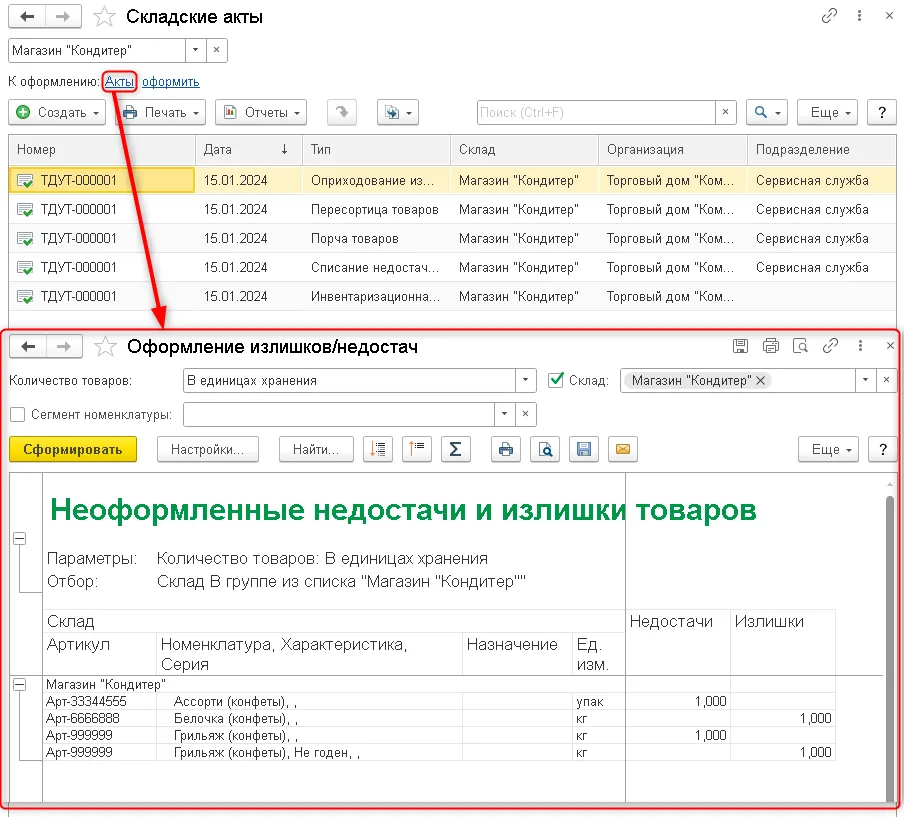
Task: Go forward in Складские акты window
Action: tap(63, 16)
